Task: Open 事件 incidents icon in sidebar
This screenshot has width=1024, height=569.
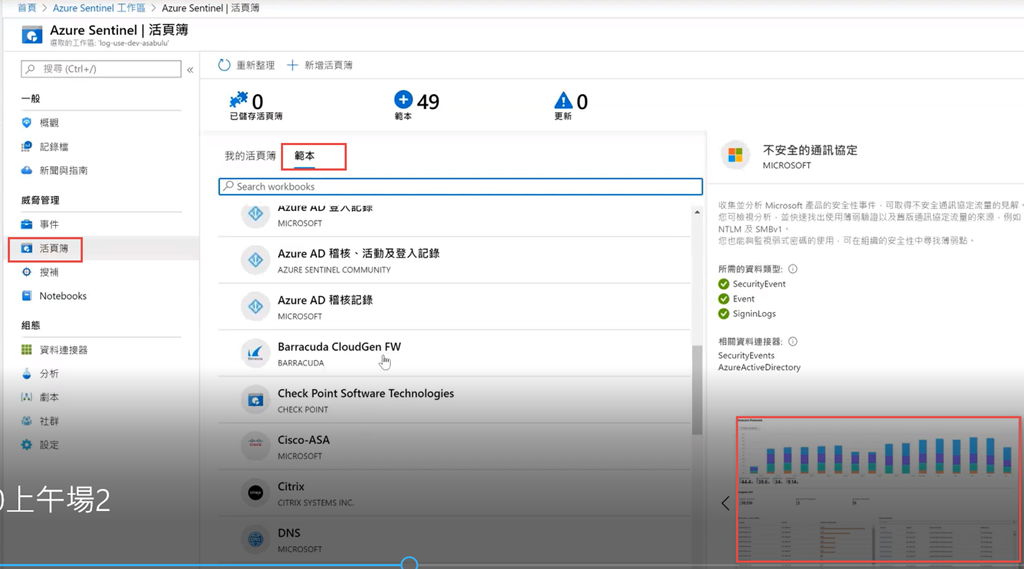Action: [26, 224]
